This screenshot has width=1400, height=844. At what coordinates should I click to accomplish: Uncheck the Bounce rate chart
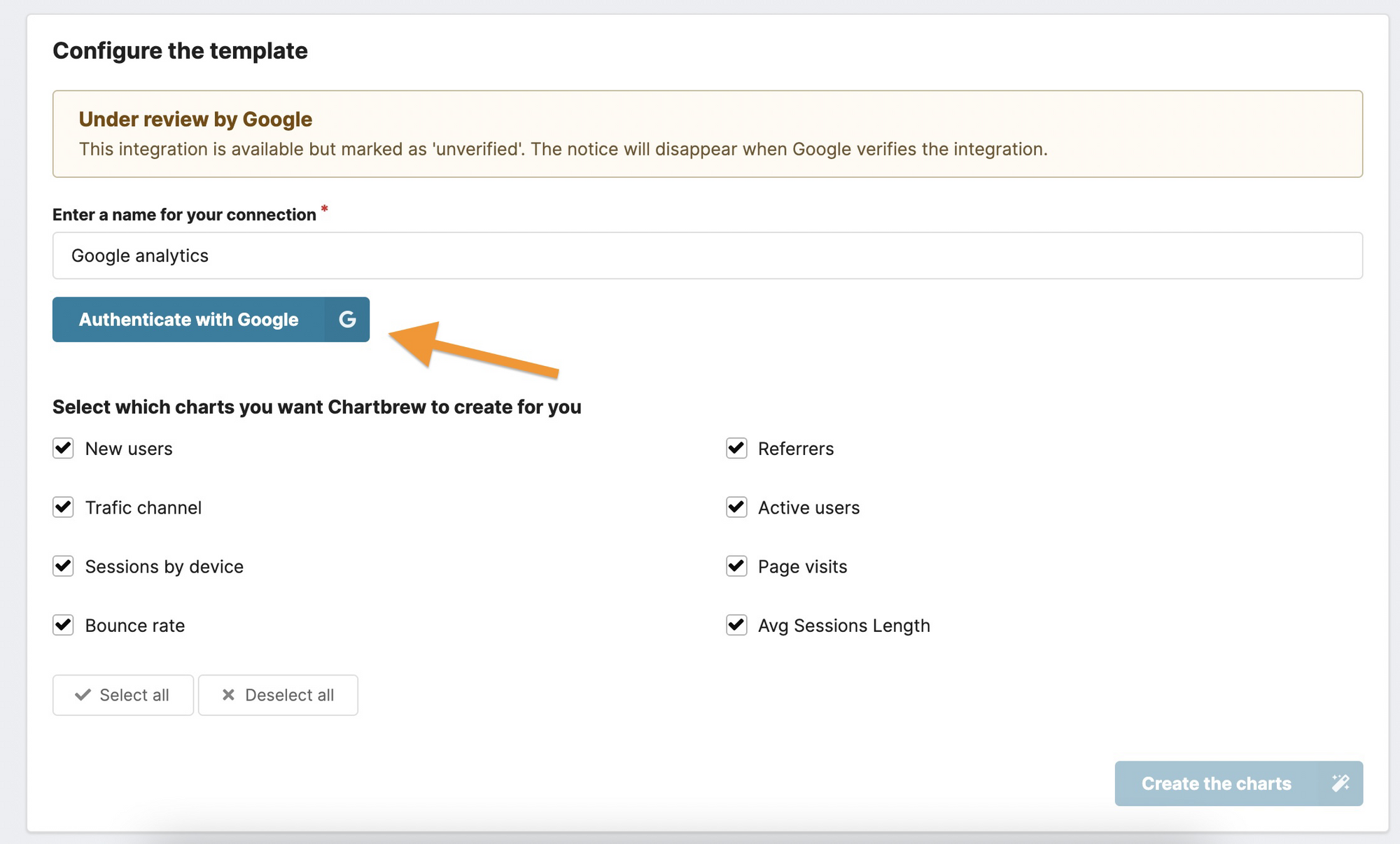[63, 625]
